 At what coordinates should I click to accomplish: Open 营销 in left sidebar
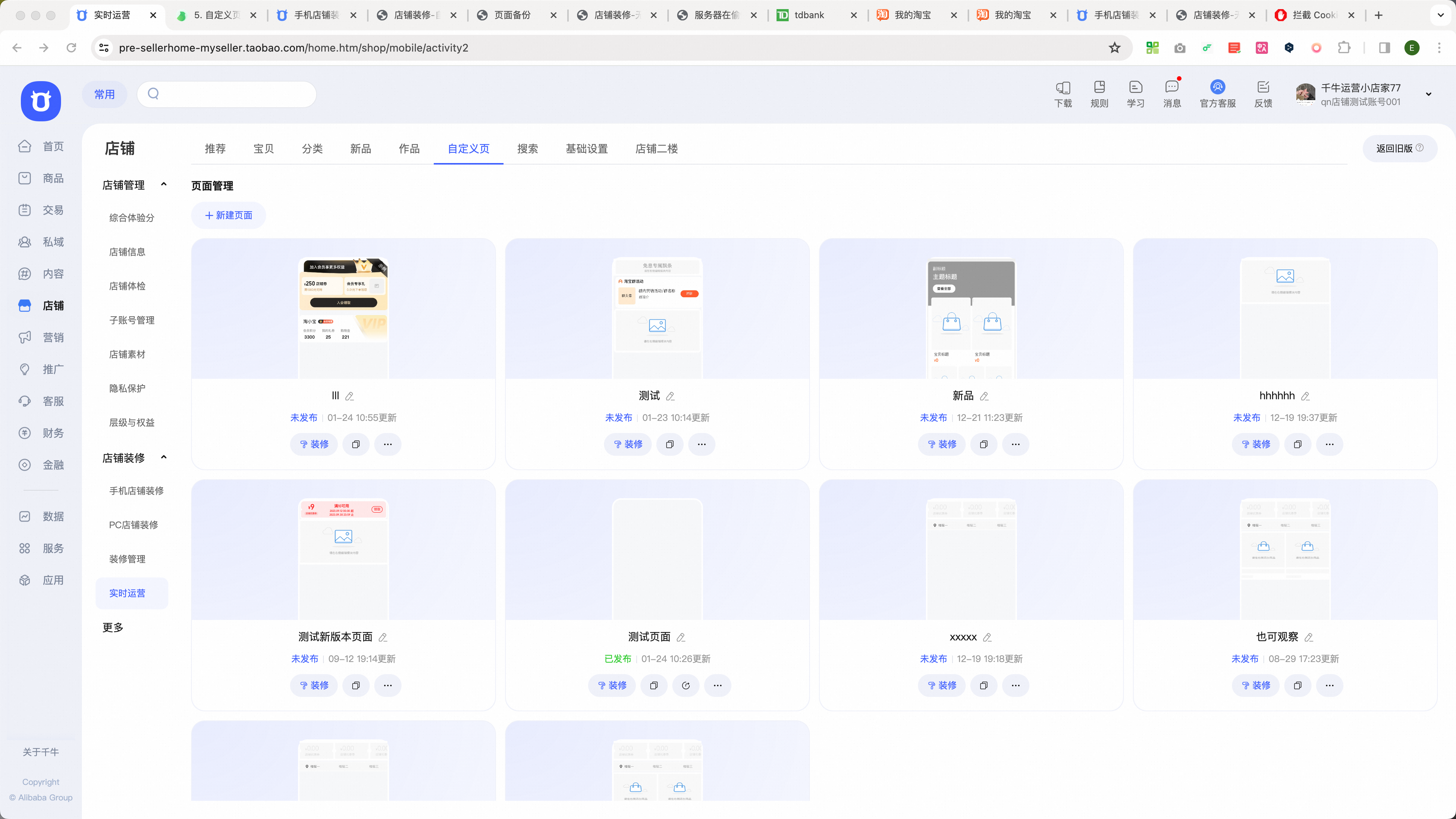click(x=41, y=337)
